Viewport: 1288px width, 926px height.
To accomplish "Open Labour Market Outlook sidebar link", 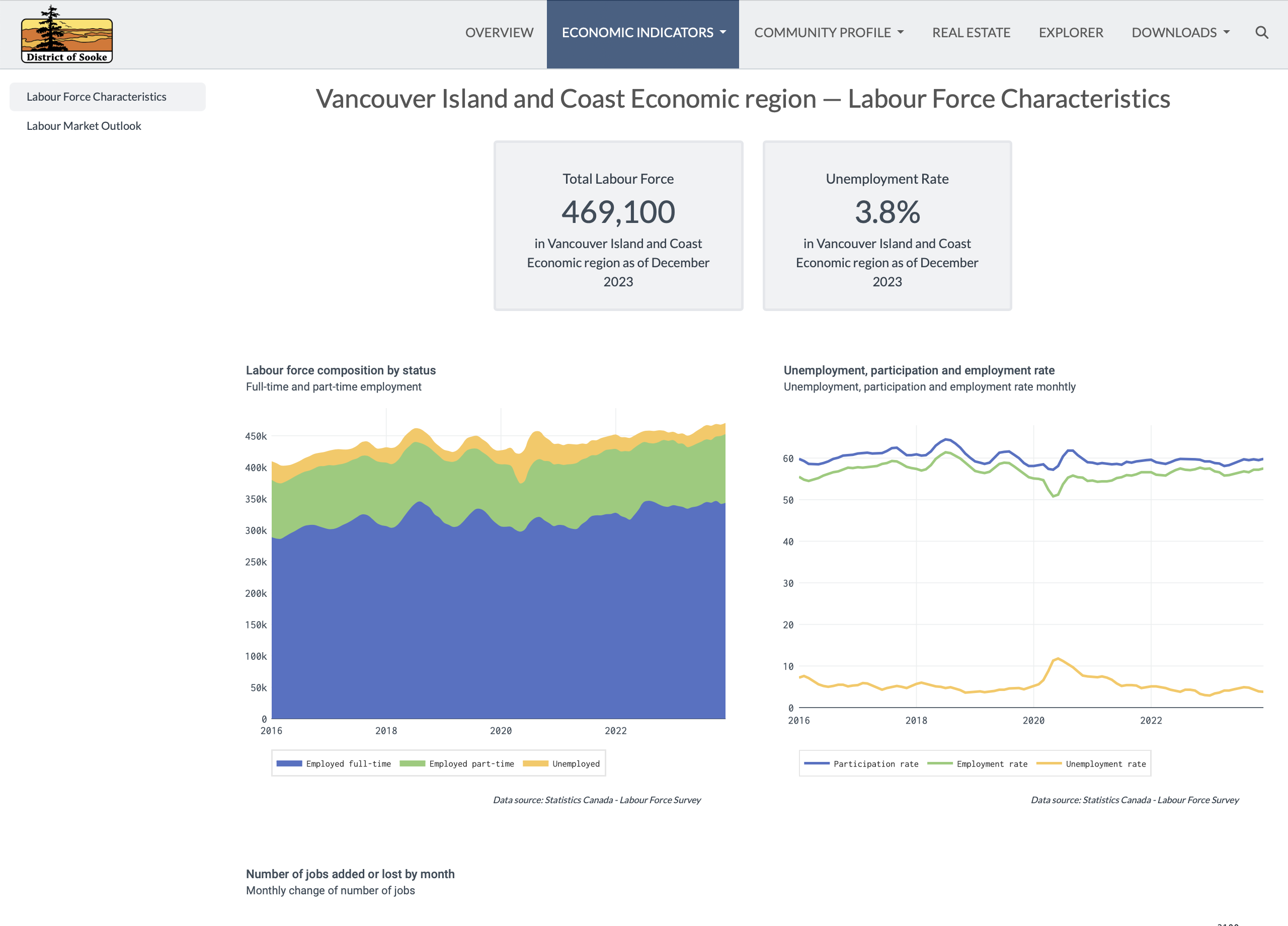I will click(84, 125).
